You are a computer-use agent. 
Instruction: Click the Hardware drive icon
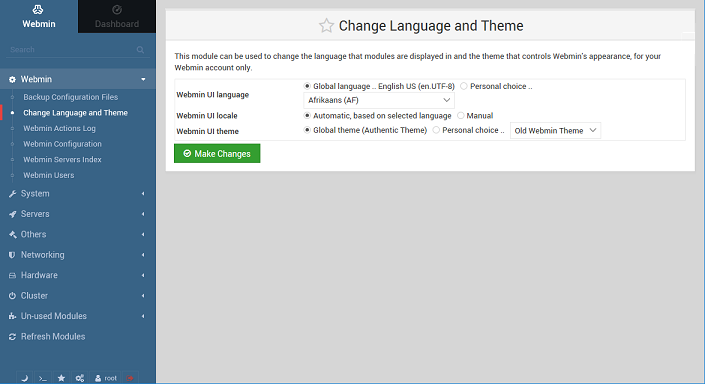(x=12, y=275)
